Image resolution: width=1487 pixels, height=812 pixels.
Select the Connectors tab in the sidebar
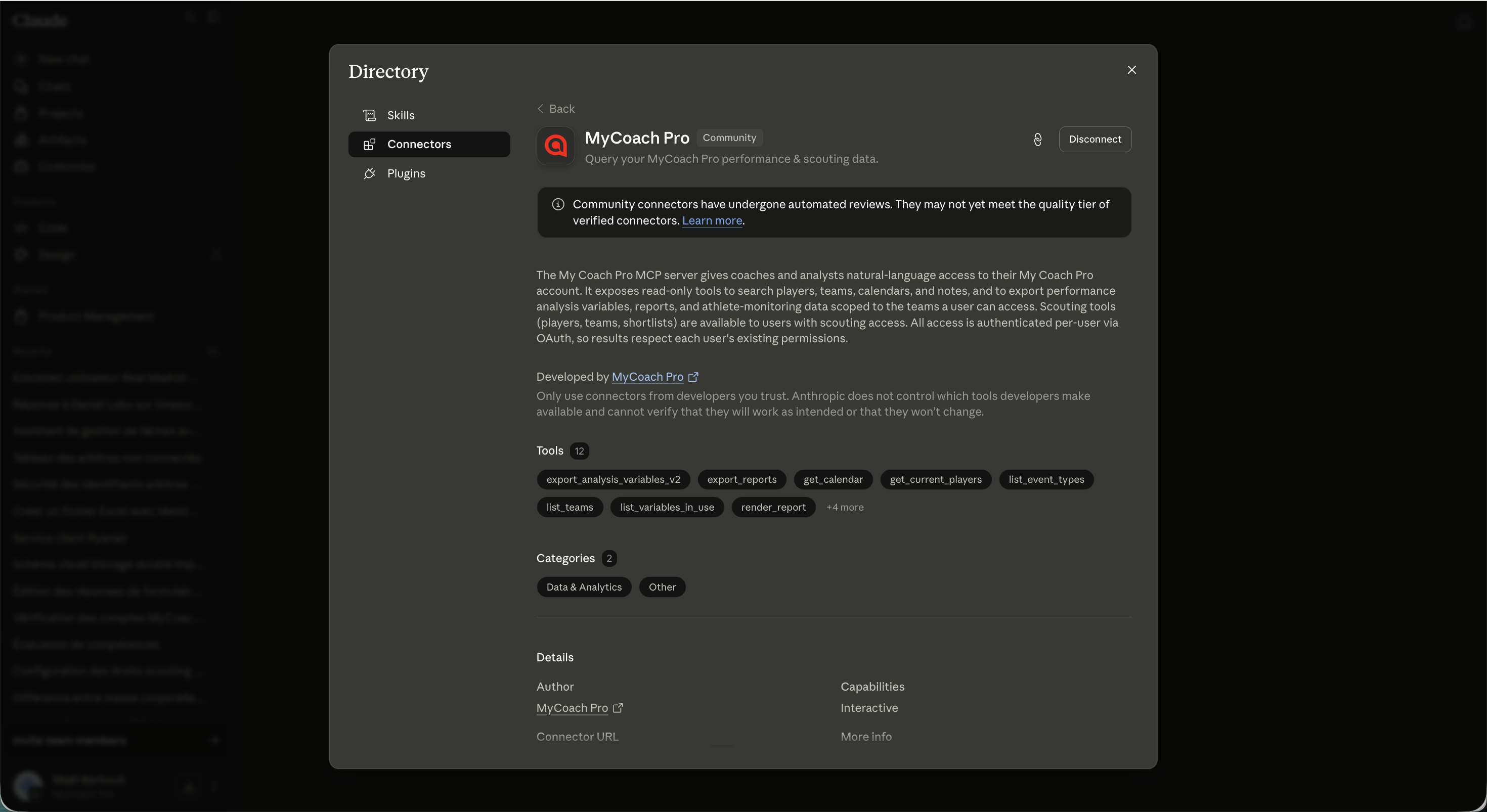429,144
